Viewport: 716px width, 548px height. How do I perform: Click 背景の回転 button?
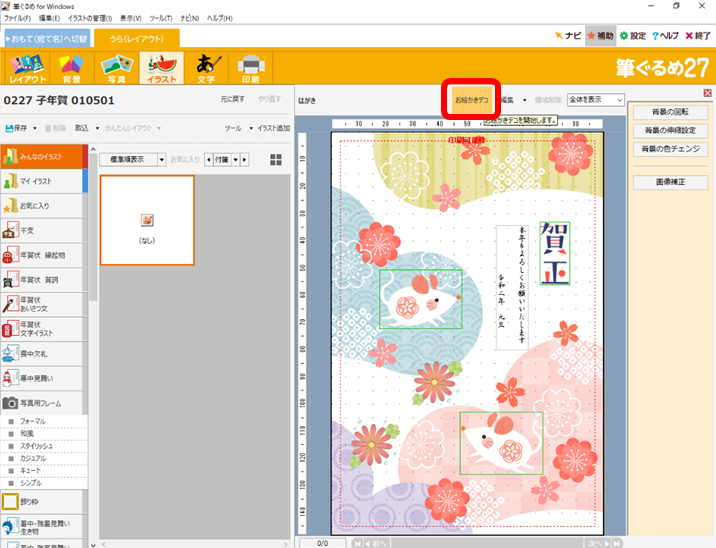(x=670, y=112)
